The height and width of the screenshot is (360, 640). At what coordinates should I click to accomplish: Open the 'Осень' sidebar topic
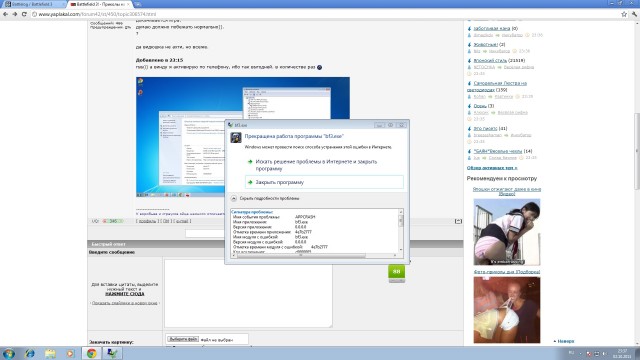480,106
